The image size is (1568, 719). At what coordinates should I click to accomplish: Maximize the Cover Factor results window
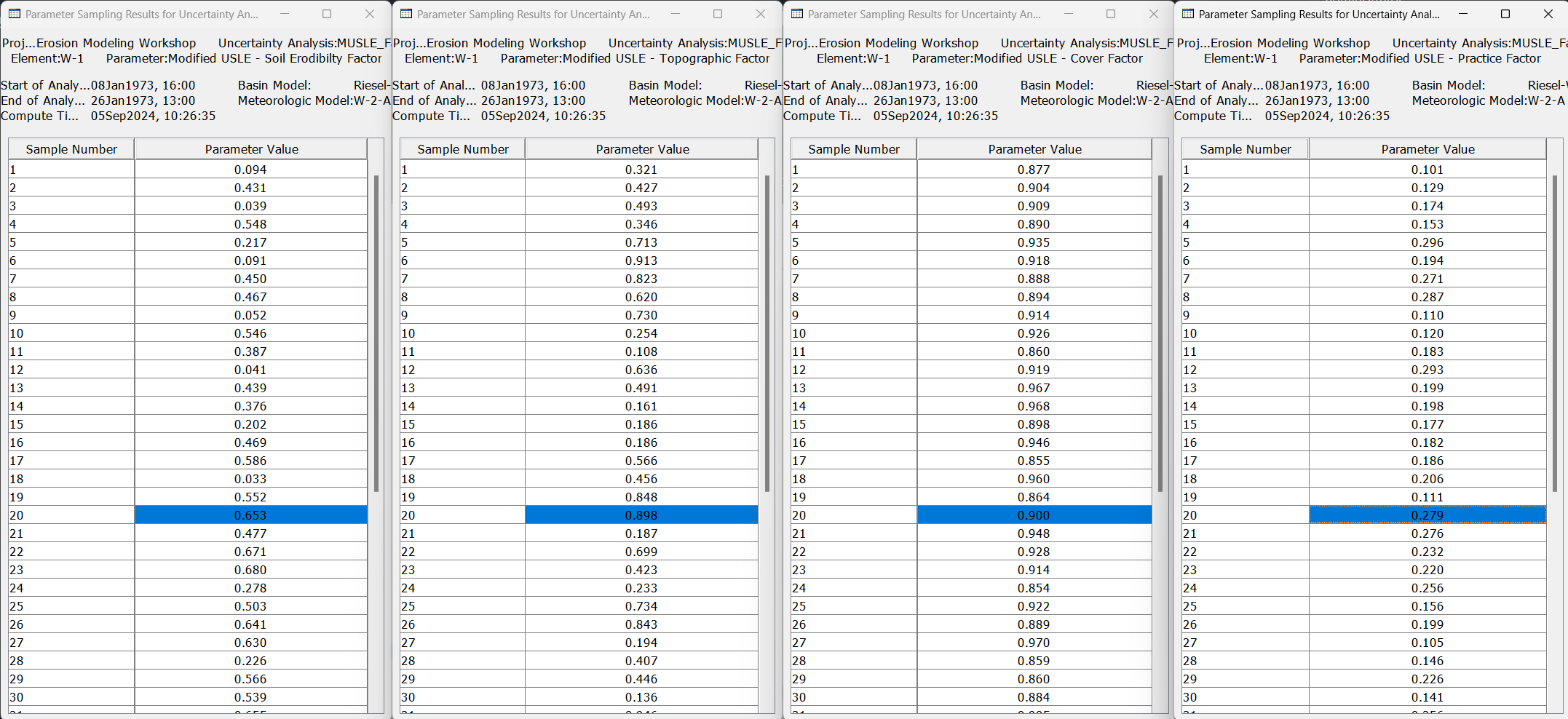[1110, 14]
